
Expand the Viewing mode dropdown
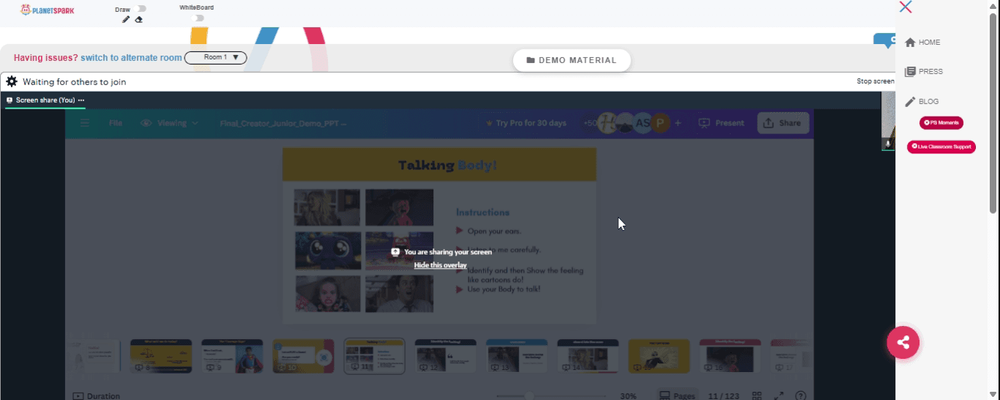click(170, 123)
